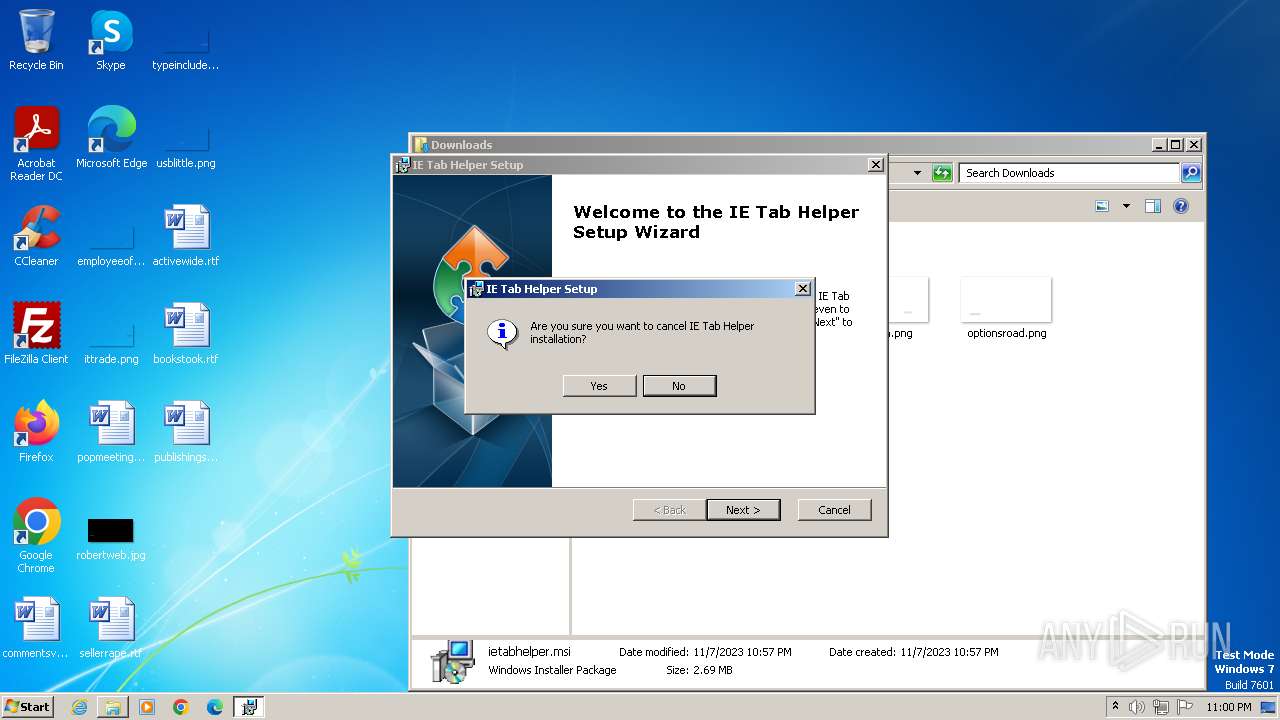The width and height of the screenshot is (1280, 720).
Task: Open the Start menu
Action: point(27,706)
